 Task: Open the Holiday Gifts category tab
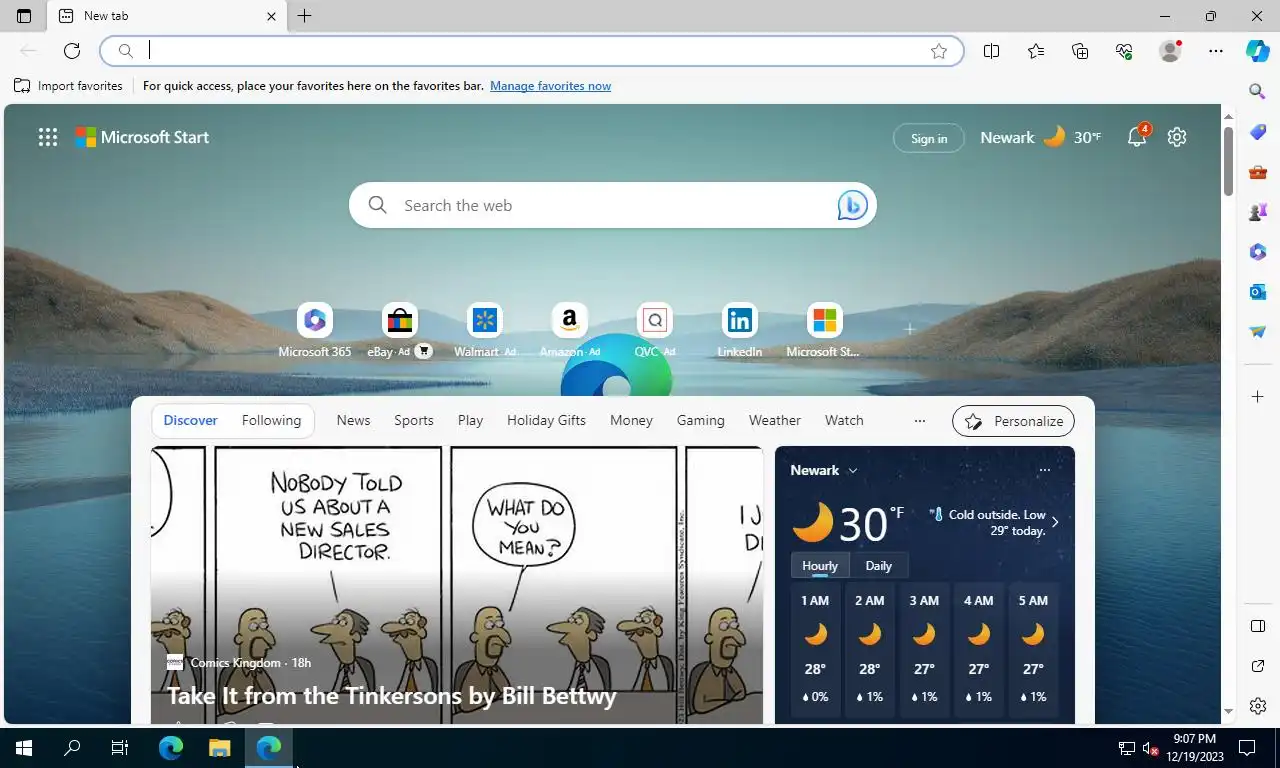546,421
